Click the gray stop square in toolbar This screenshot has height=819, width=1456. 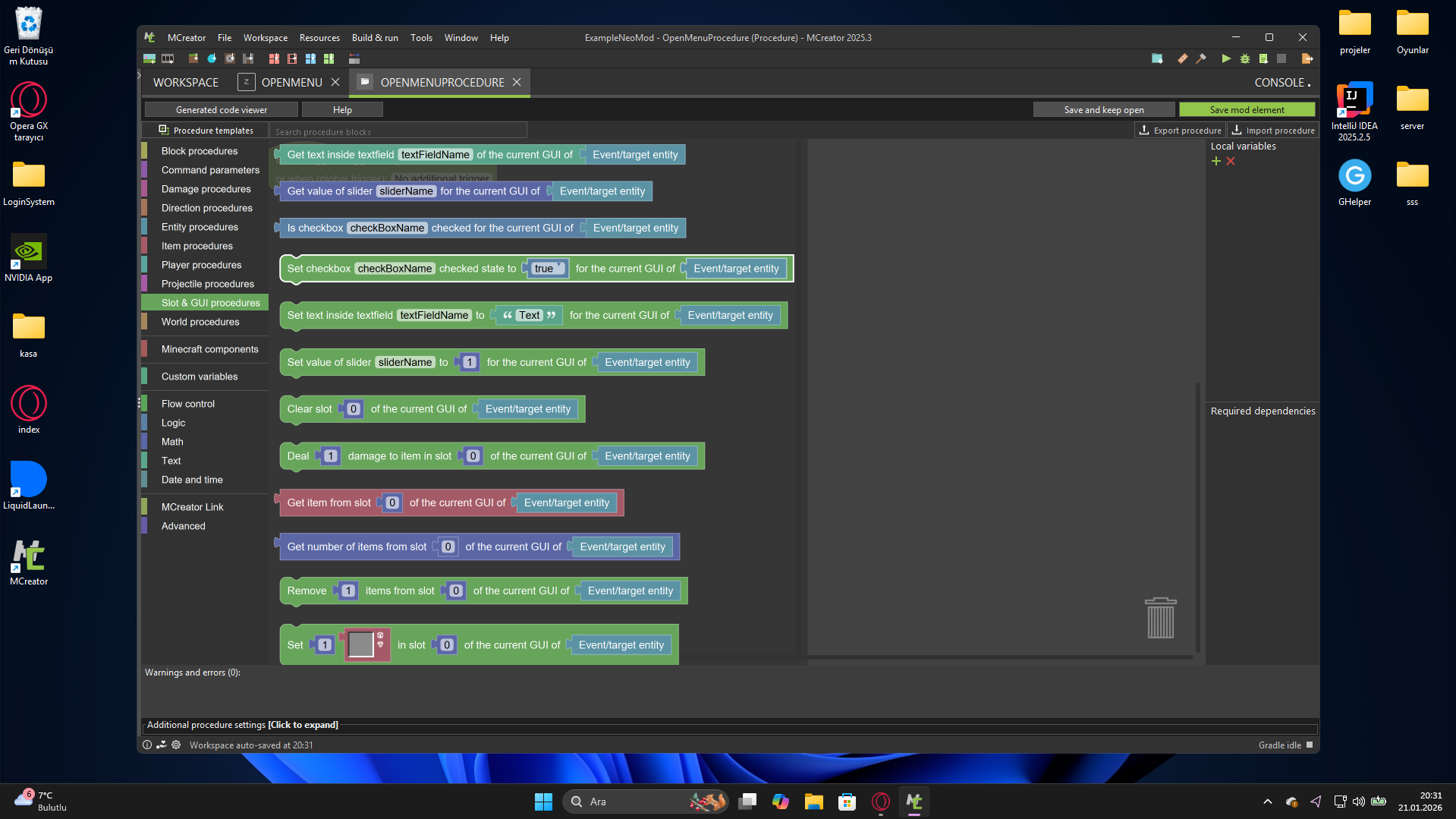point(1281,58)
